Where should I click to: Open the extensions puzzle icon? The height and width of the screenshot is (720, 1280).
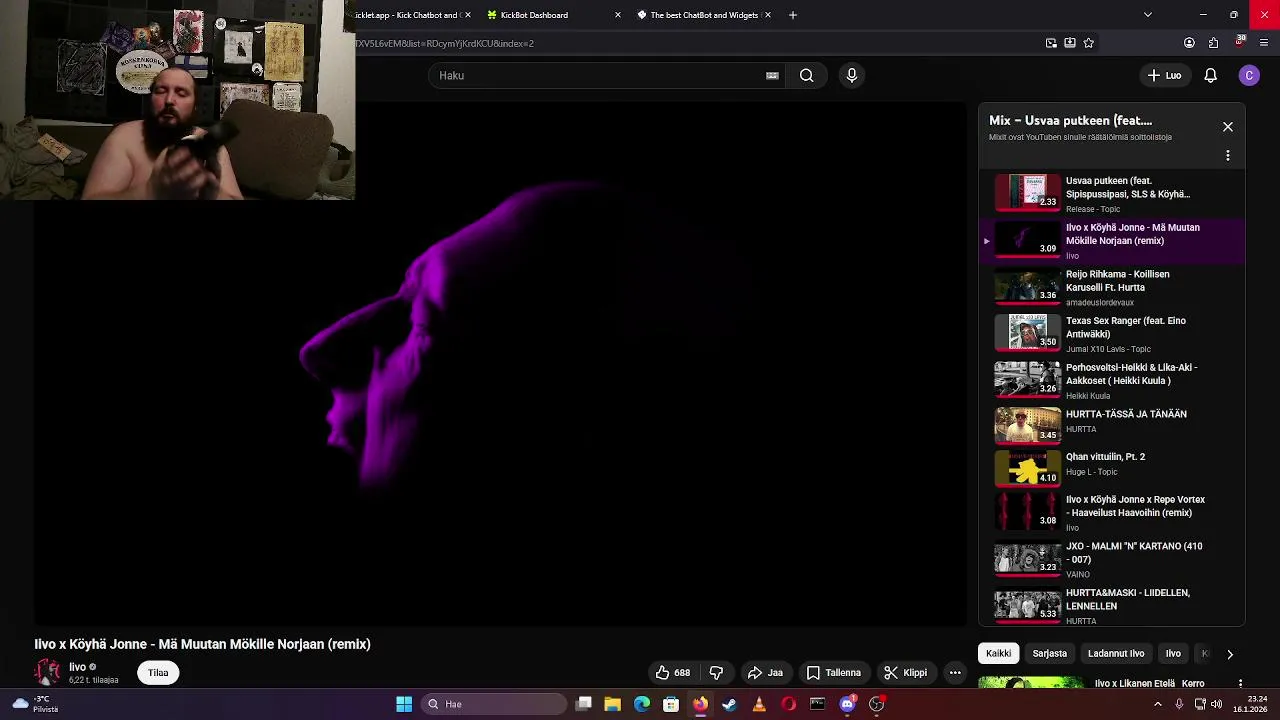tap(1213, 43)
